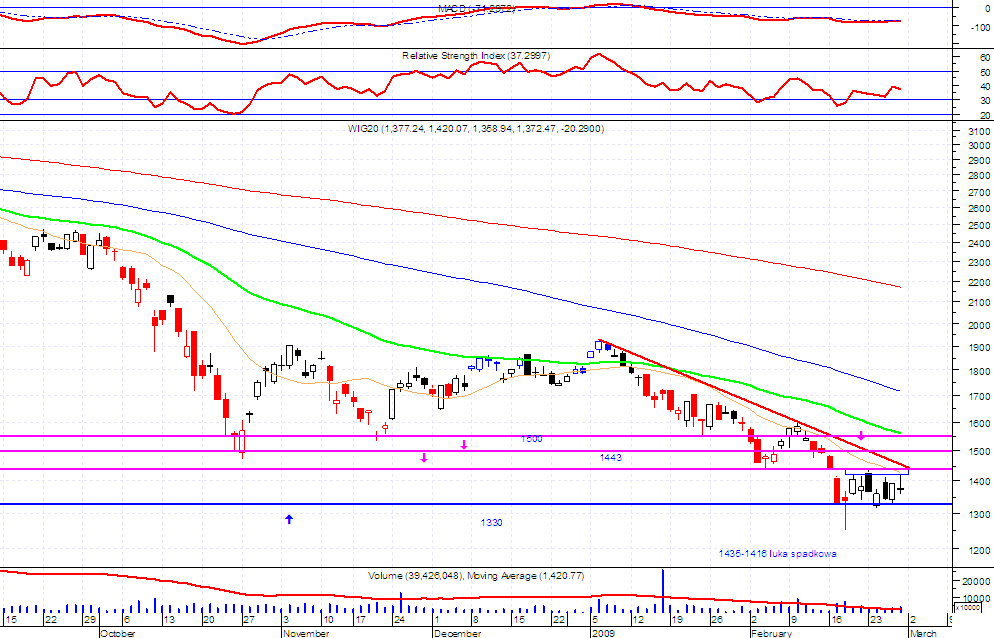Click the October month label
Screen dimensions: 994x638
pos(118,633)
